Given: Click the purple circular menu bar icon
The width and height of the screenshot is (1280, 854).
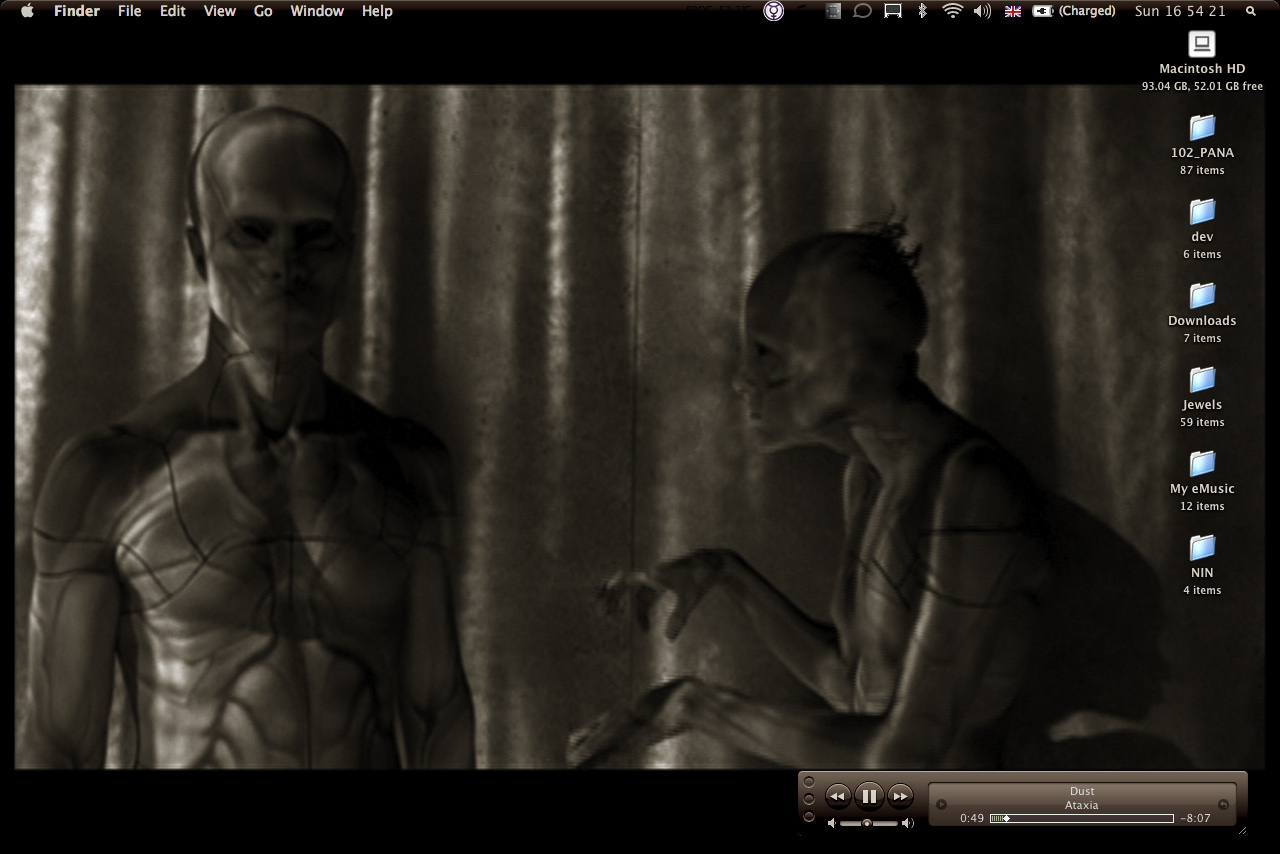Looking at the screenshot, I should coord(773,11).
